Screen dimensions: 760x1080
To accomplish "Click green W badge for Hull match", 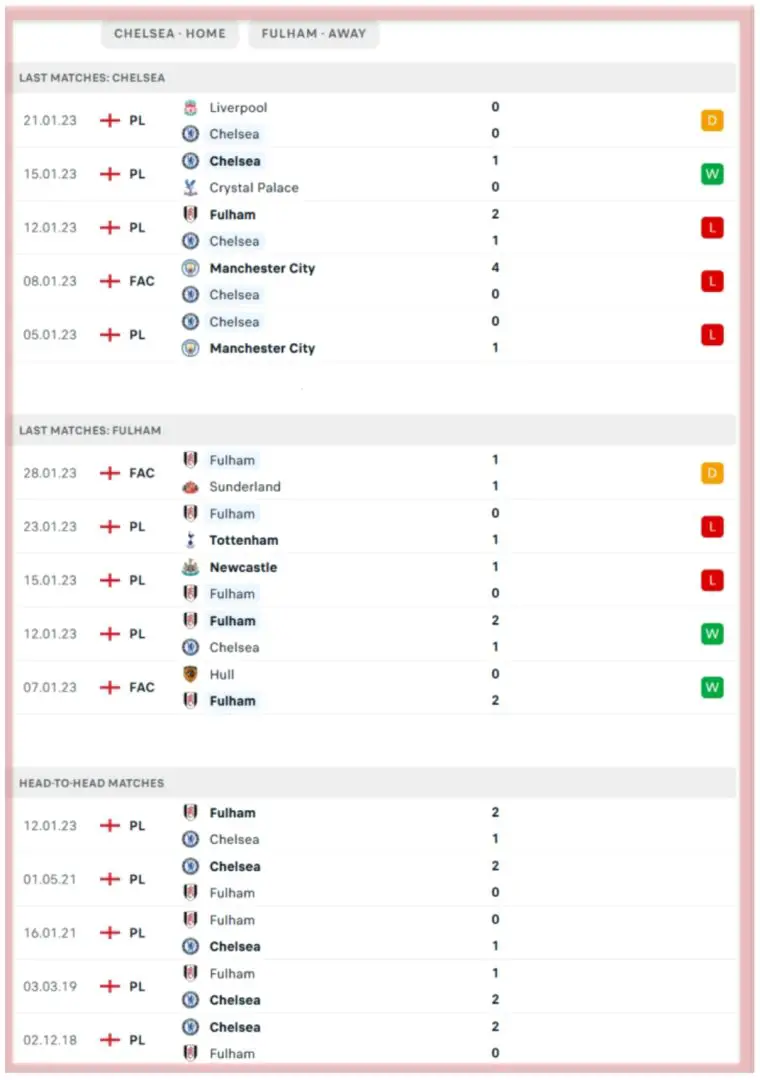I will (711, 688).
